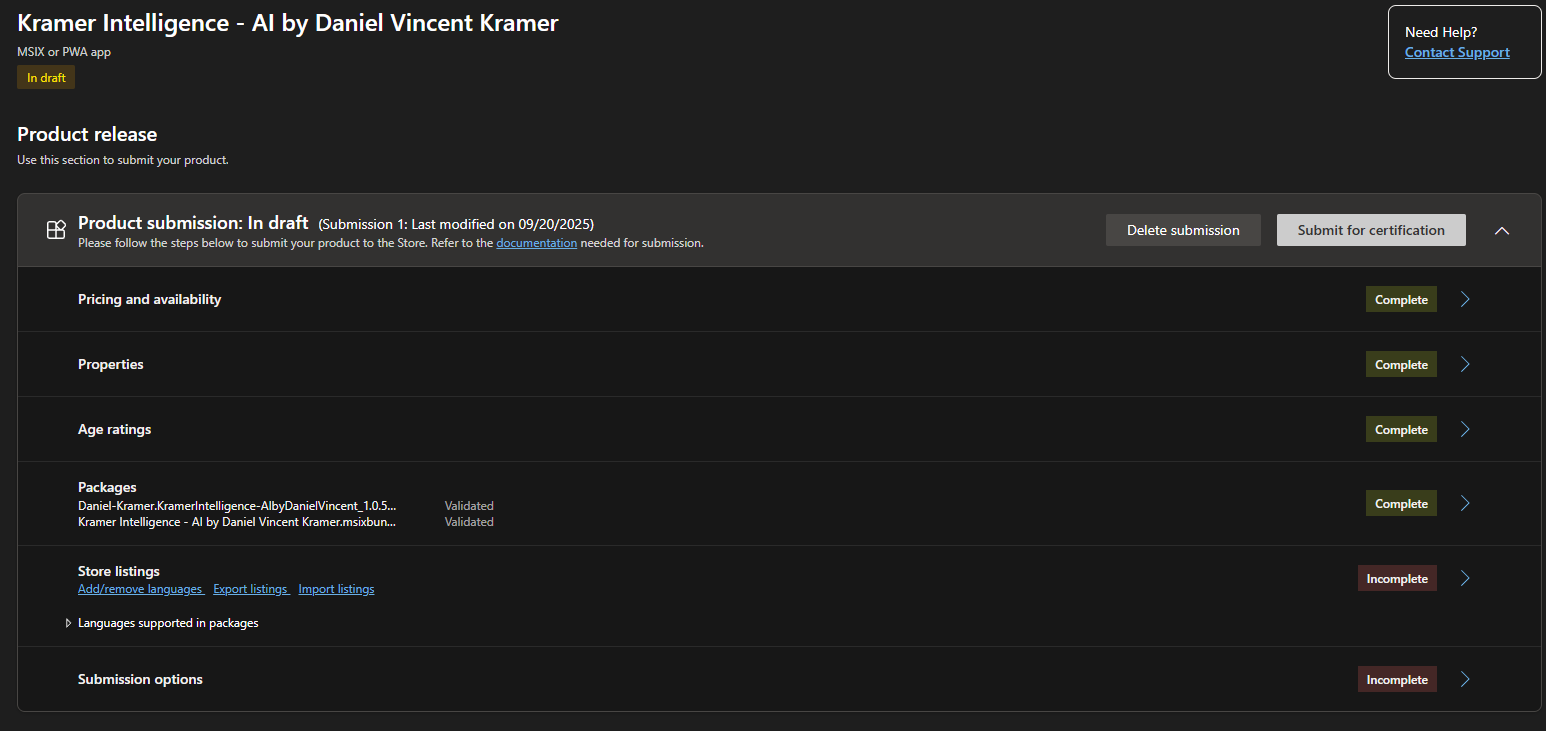
Task: Click the Export listings link
Action: [251, 589]
